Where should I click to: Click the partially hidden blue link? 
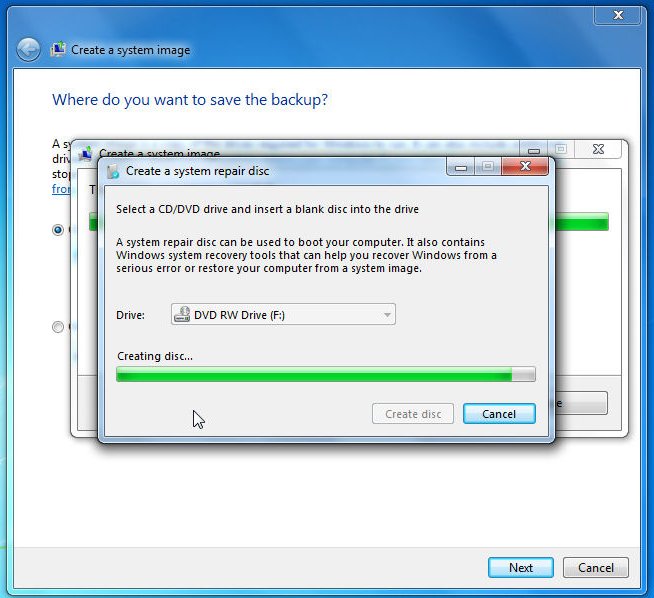[61, 189]
